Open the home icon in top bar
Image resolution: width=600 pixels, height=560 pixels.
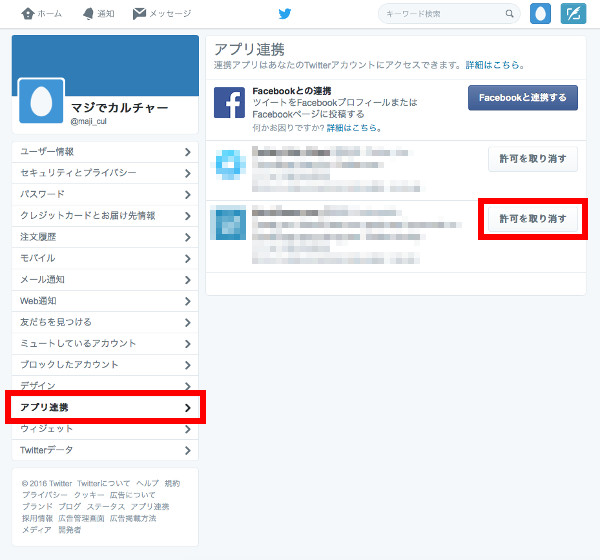coord(28,14)
